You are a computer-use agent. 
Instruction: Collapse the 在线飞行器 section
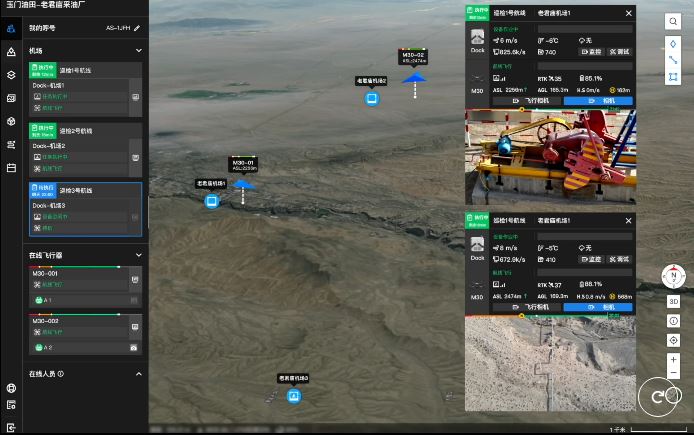point(138,256)
